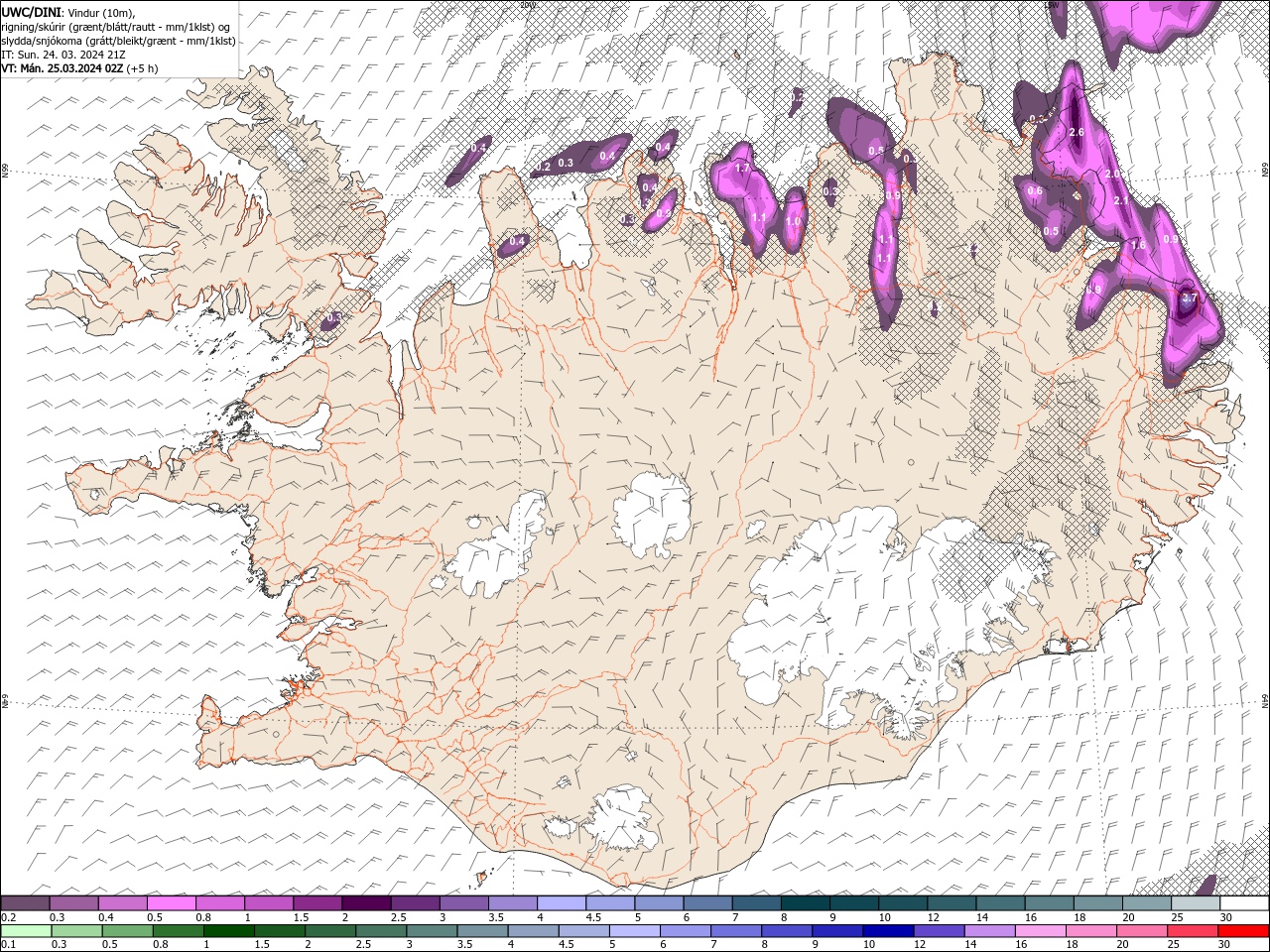The width and height of the screenshot is (1270, 952).
Task: Click the 2.6 precipitation value on the map
Action: 1077,132
